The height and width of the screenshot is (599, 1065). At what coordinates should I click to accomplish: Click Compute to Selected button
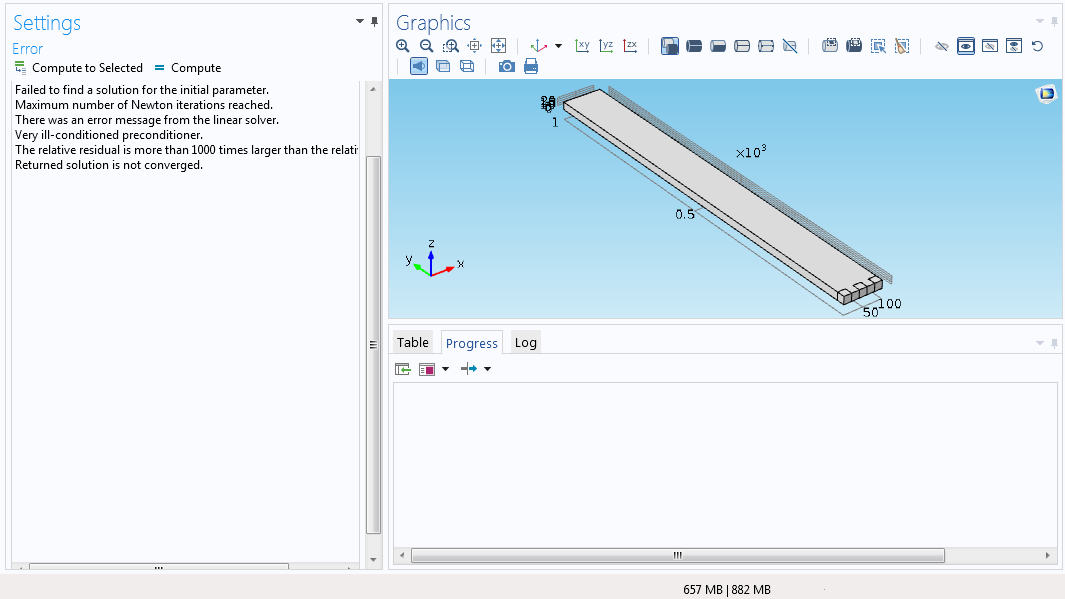pyautogui.click(x=78, y=68)
